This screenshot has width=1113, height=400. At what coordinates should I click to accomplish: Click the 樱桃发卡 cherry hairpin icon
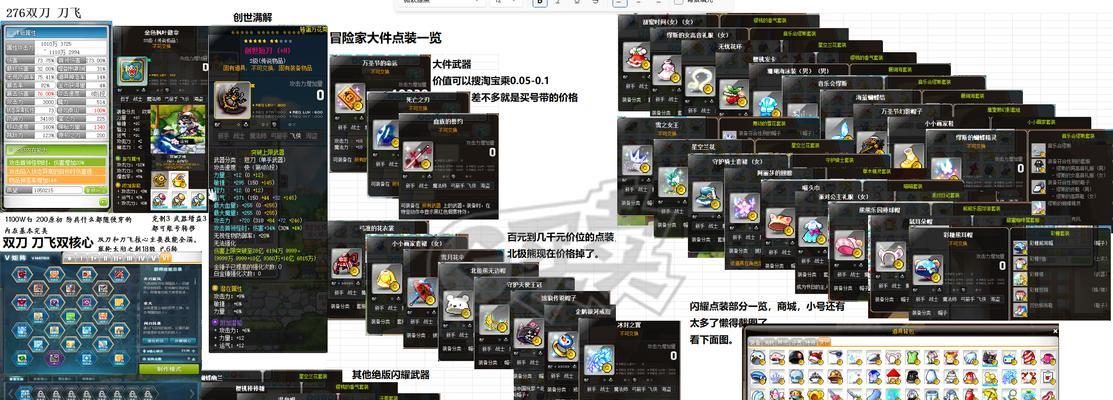734,94
